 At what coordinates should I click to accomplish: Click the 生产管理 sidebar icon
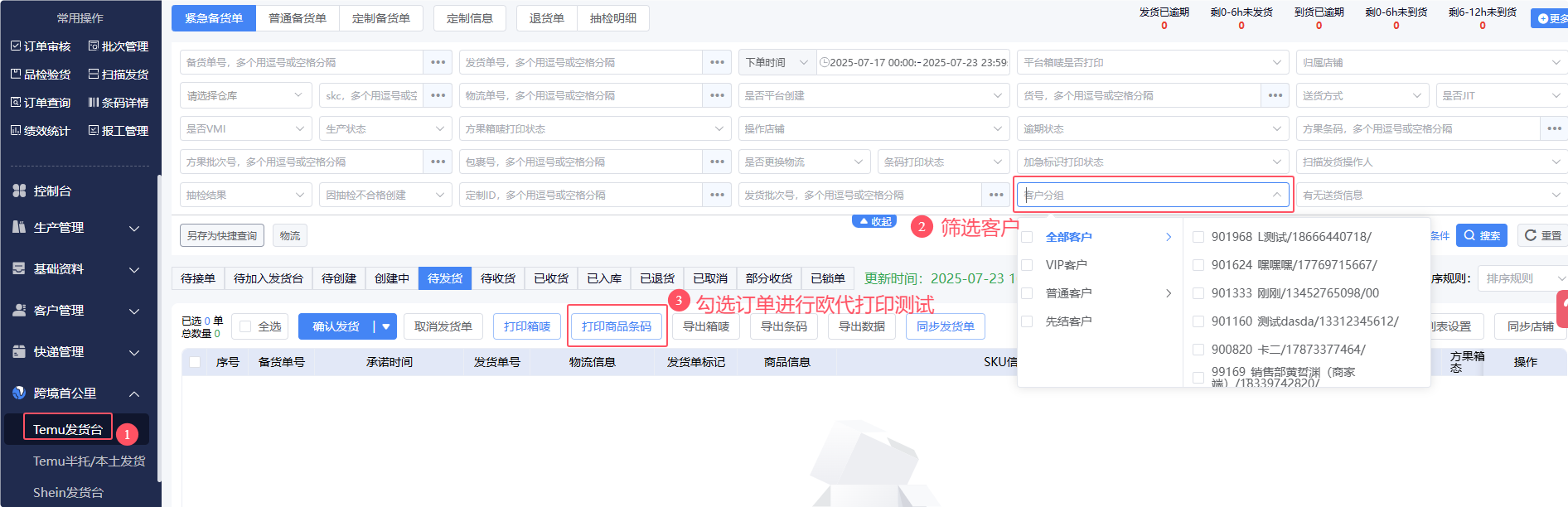tap(19, 227)
